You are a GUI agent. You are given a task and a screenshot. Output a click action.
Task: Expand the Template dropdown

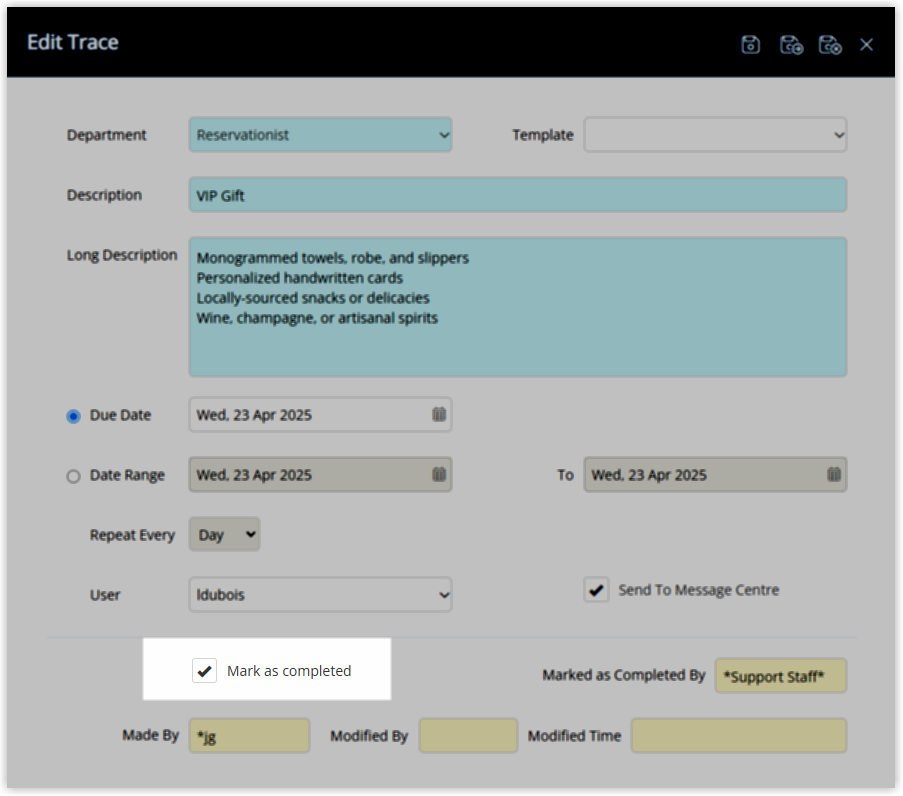tap(715, 135)
